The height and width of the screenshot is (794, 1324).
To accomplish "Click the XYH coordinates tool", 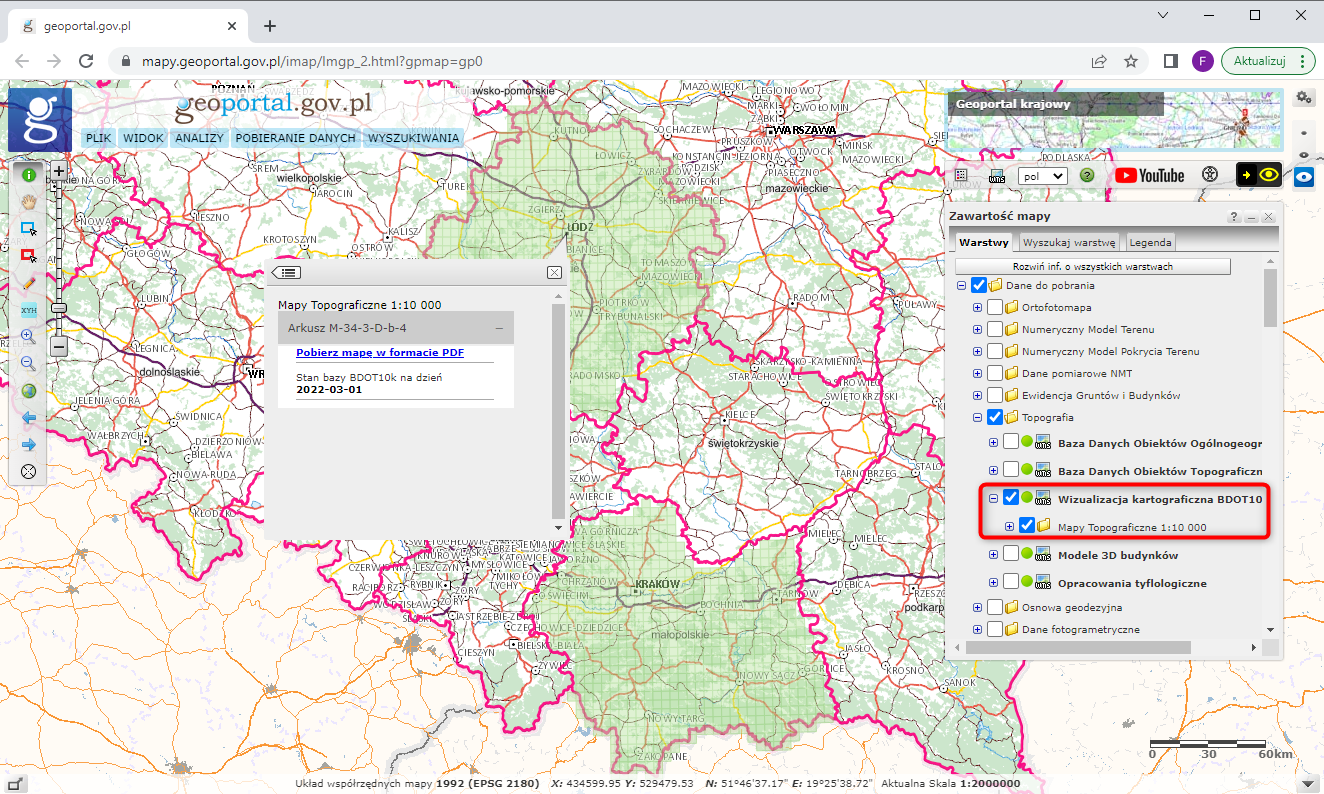I will pos(29,310).
